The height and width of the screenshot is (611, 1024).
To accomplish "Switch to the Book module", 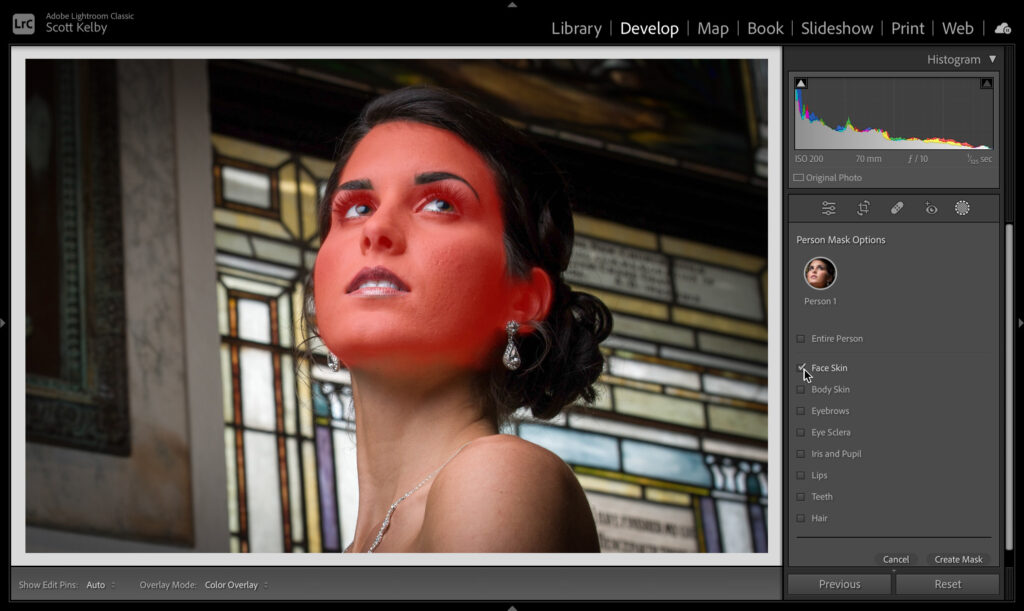I will (x=765, y=29).
